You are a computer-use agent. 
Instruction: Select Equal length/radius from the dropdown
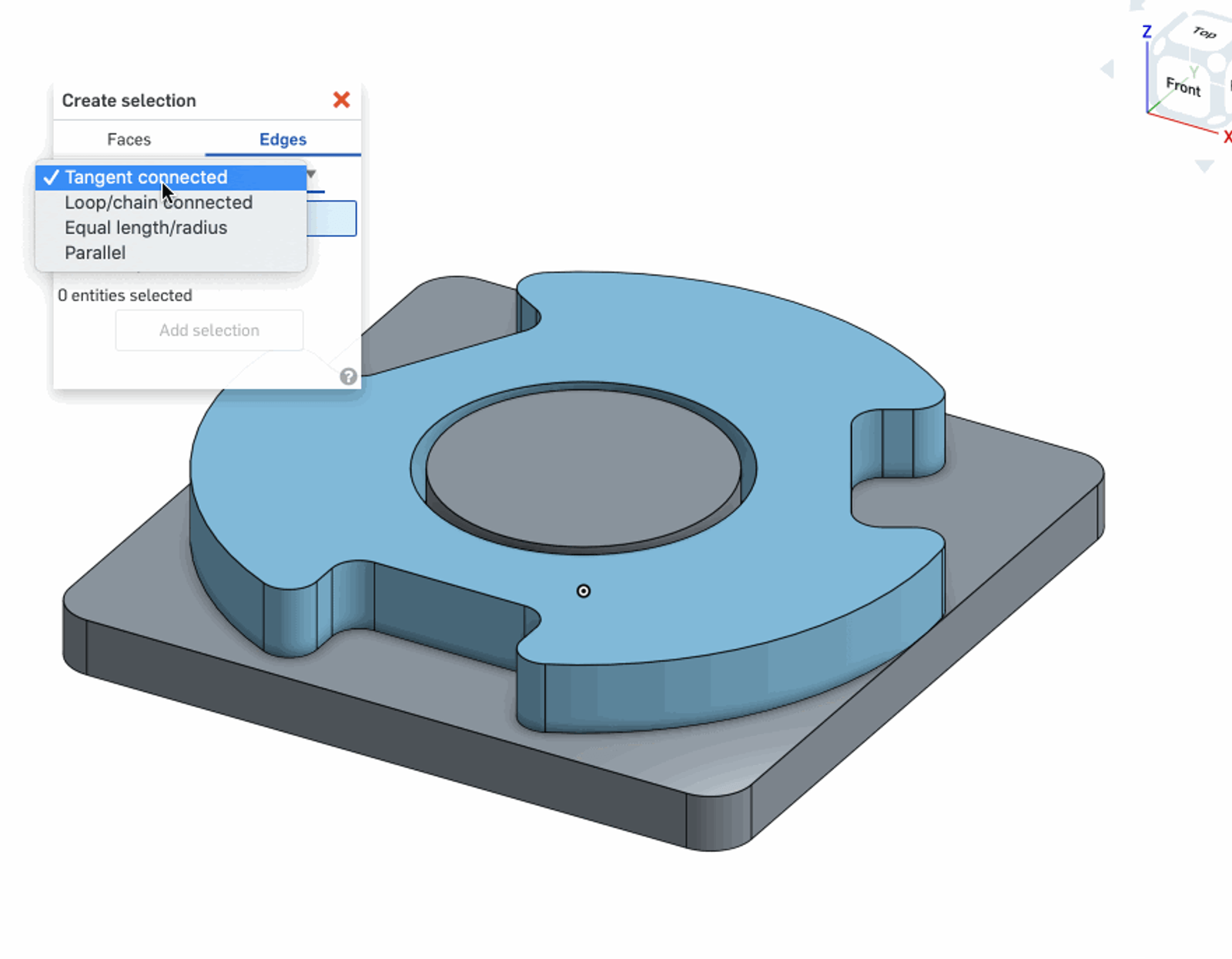coord(146,227)
